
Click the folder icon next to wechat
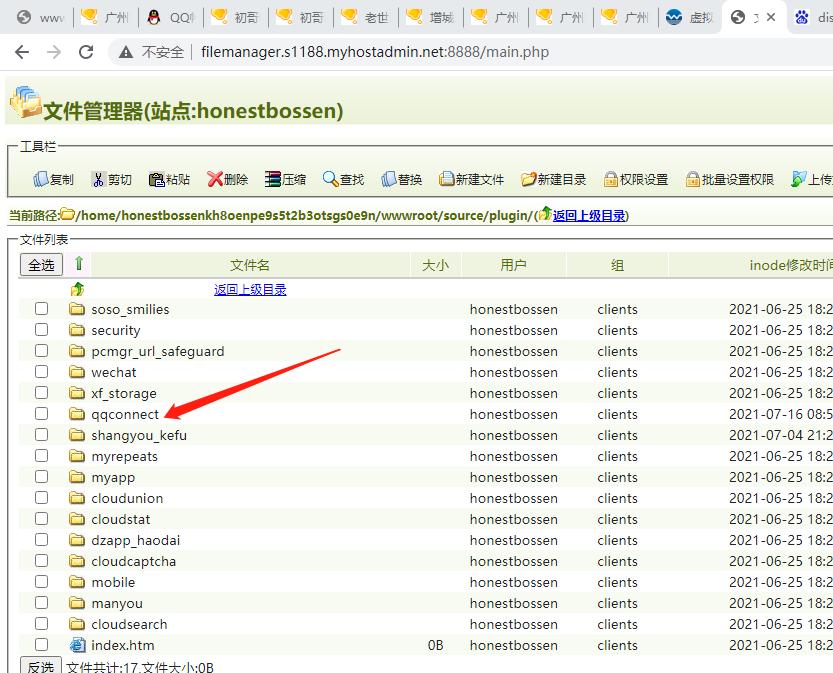coord(77,372)
